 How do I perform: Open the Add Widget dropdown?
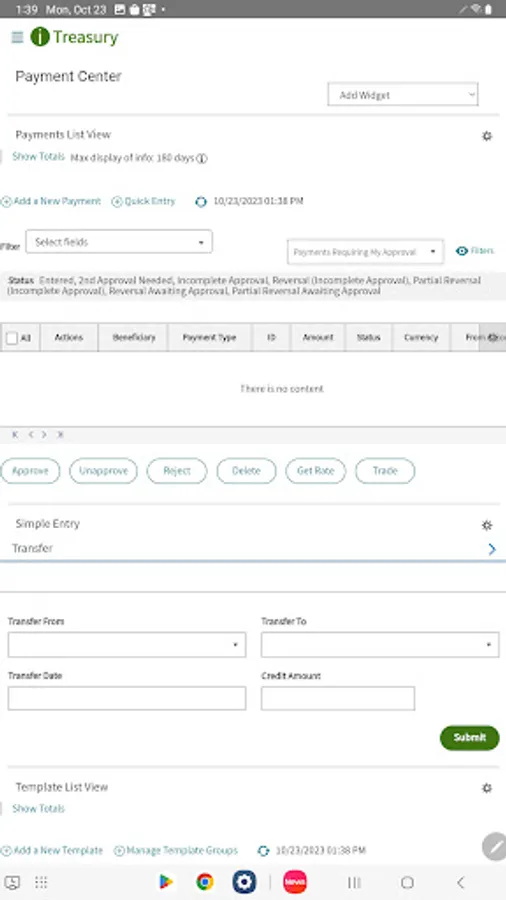(403, 95)
